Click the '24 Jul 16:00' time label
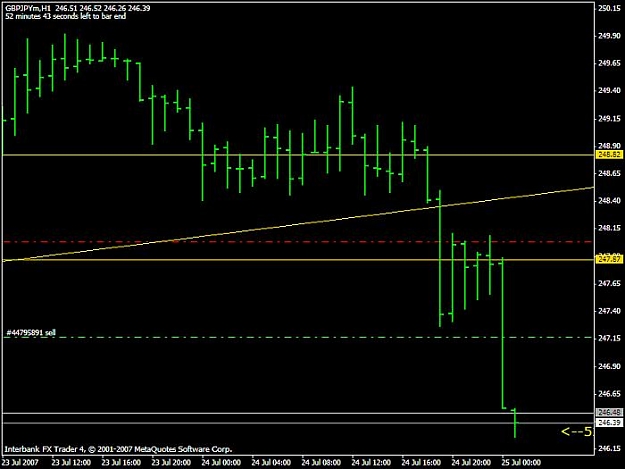Viewport: 625px width, 469px height. 421,463
